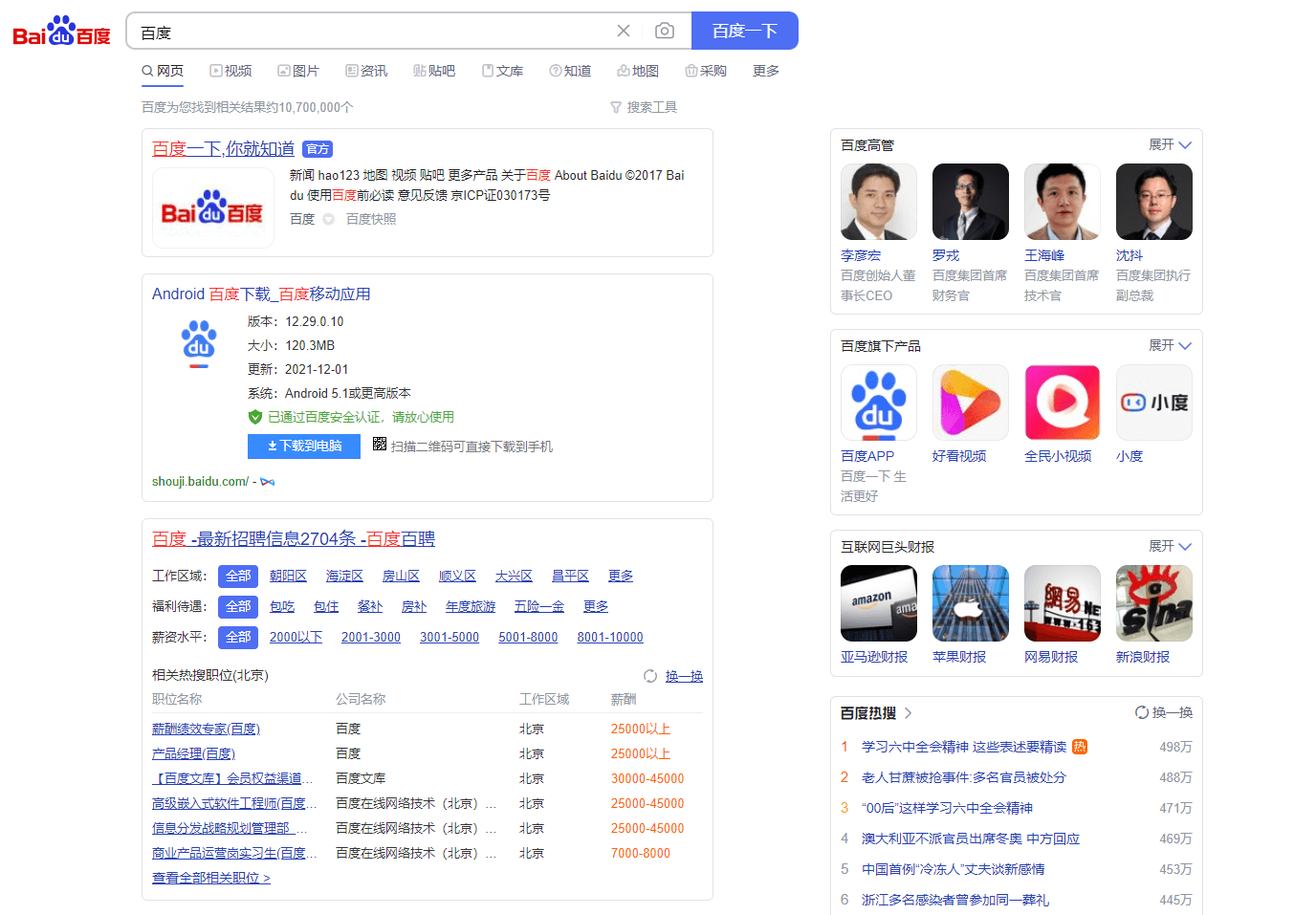Open the 产品经理(百度) job listing

[x=194, y=753]
